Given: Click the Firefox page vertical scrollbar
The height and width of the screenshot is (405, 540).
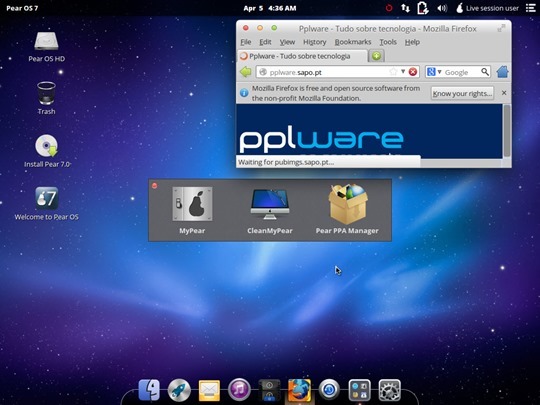Looking at the screenshot, I should coord(507,131).
